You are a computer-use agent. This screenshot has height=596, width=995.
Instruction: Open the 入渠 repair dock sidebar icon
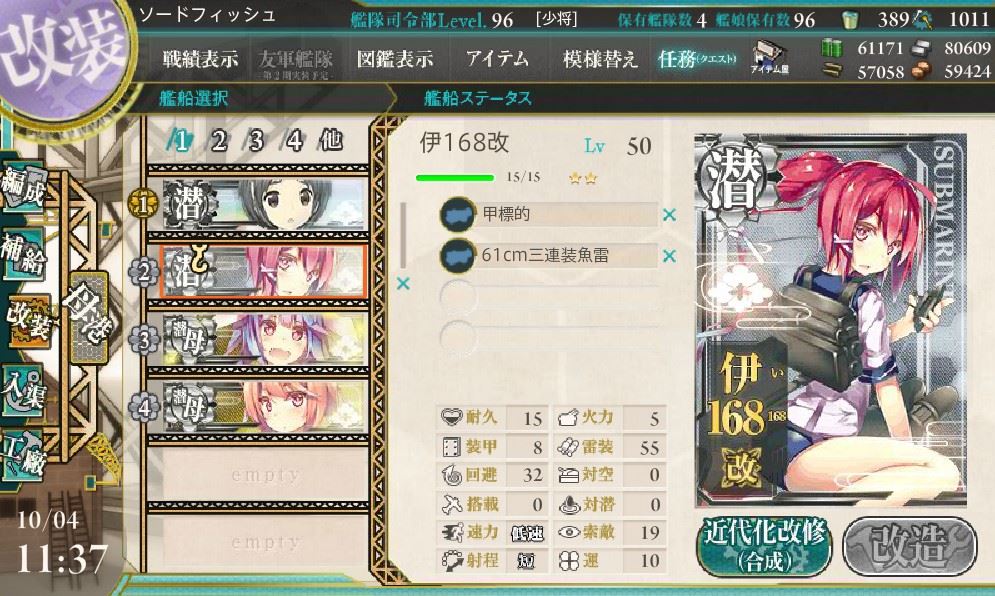coord(23,391)
